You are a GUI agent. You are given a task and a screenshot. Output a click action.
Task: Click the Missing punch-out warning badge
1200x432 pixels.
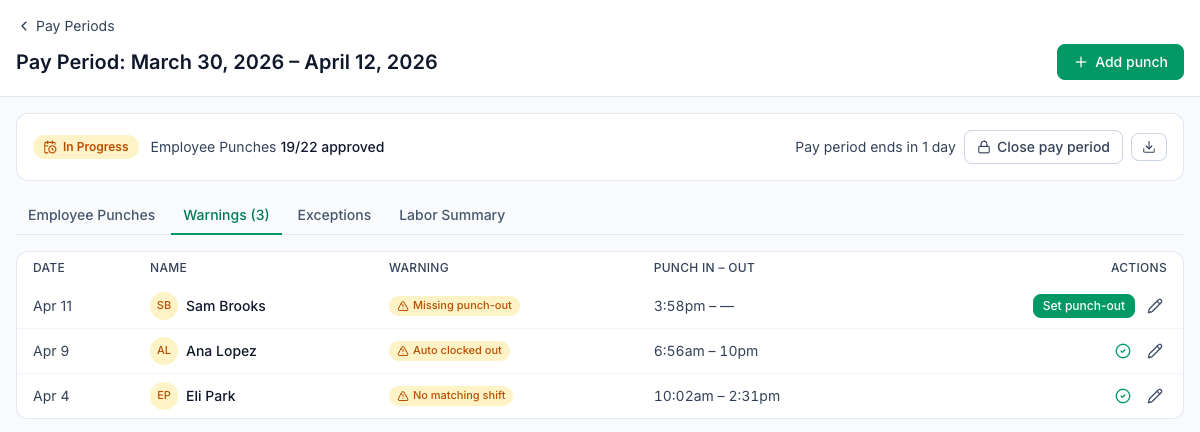click(x=454, y=306)
